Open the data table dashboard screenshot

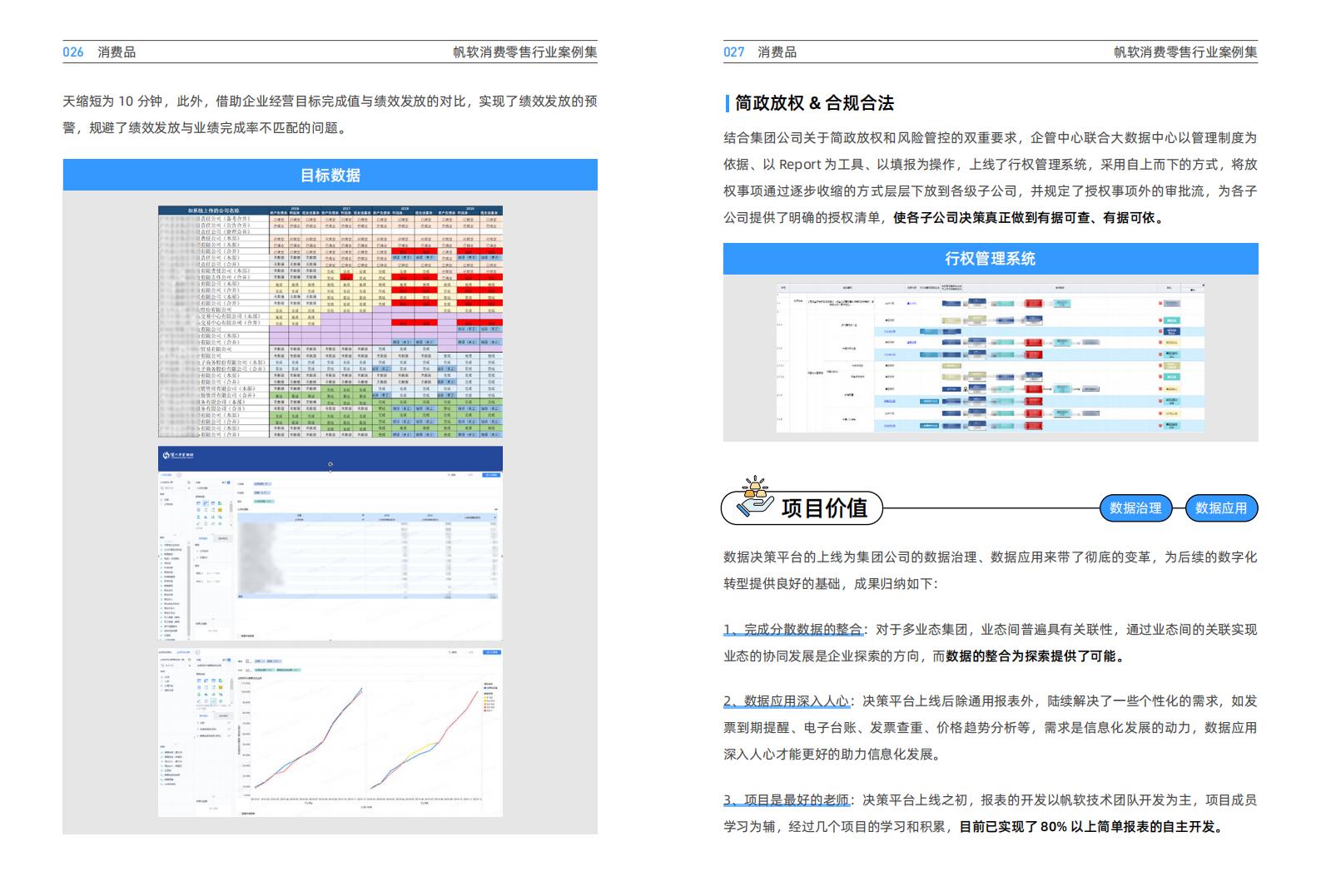[330, 543]
